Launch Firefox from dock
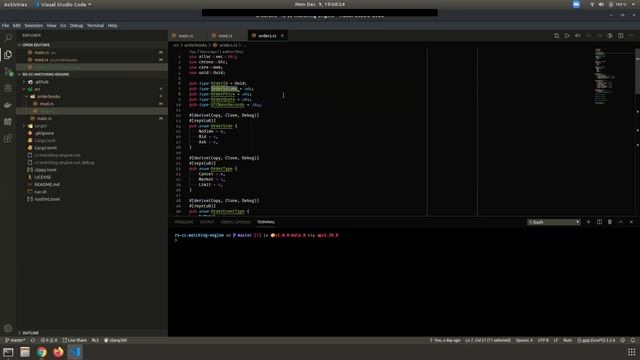The image size is (640, 360). pos(58,352)
